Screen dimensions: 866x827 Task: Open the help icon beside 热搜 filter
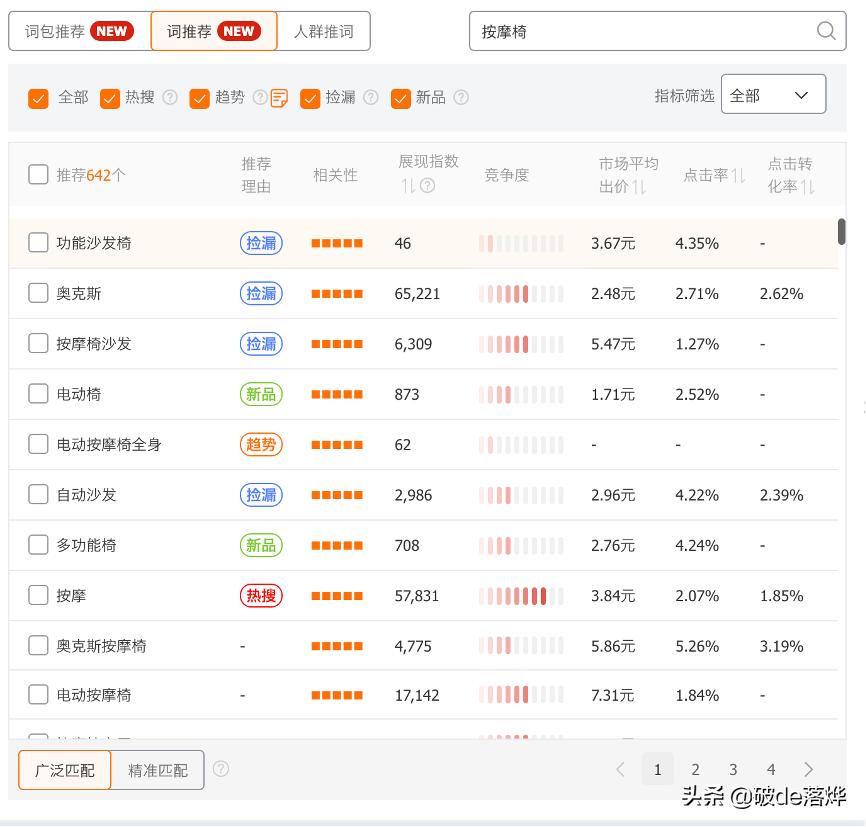coord(171,97)
